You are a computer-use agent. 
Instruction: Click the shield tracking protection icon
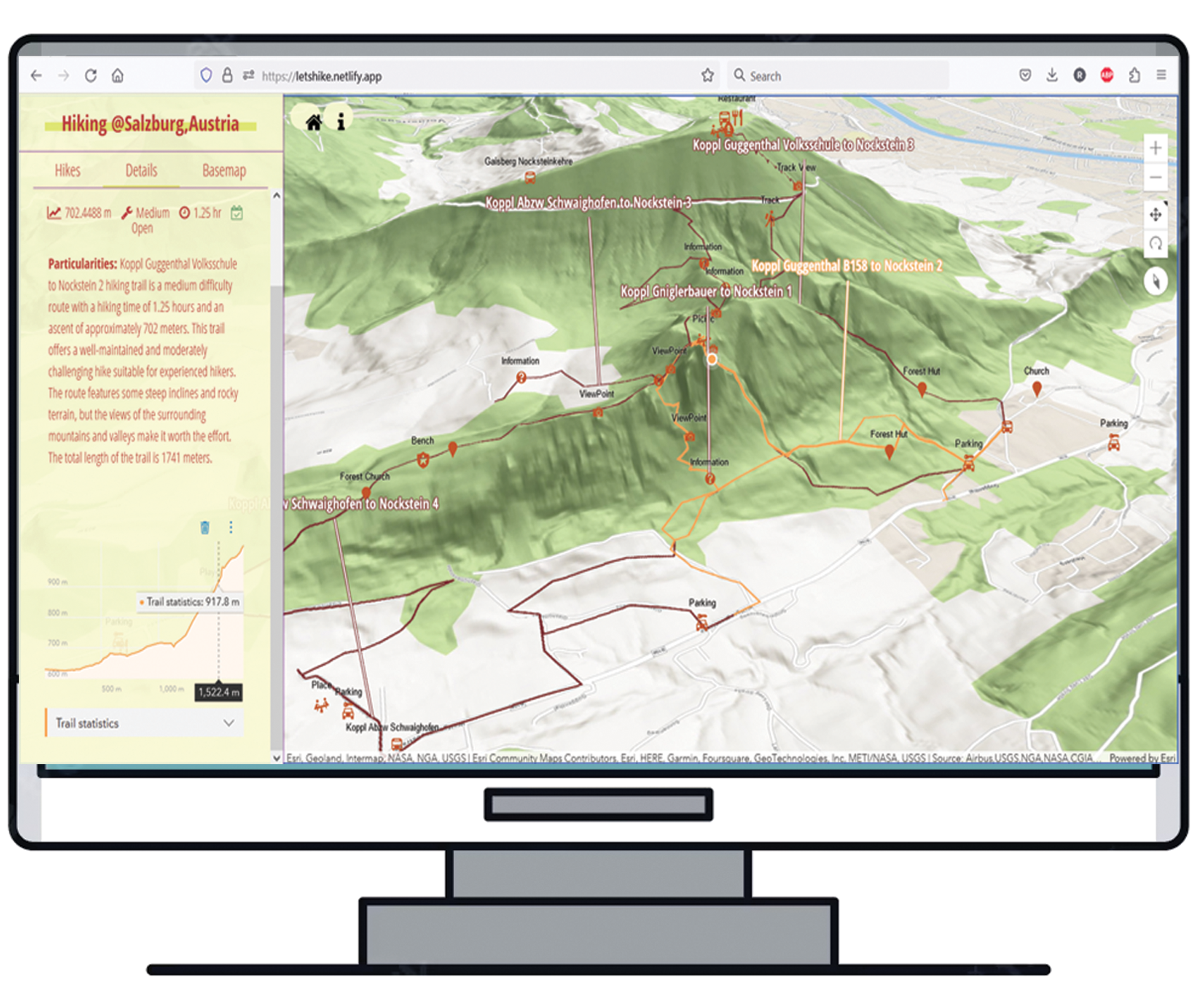click(206, 75)
